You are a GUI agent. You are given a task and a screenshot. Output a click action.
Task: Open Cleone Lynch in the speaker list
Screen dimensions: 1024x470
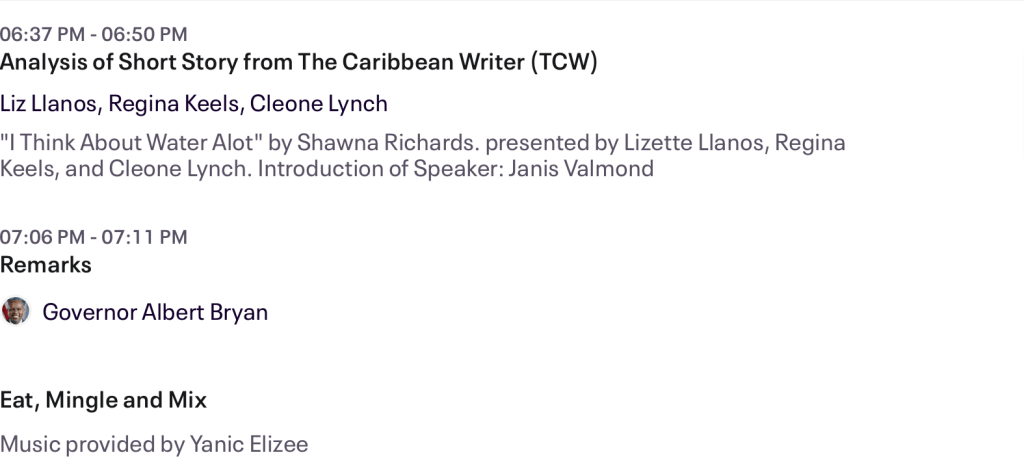point(318,104)
